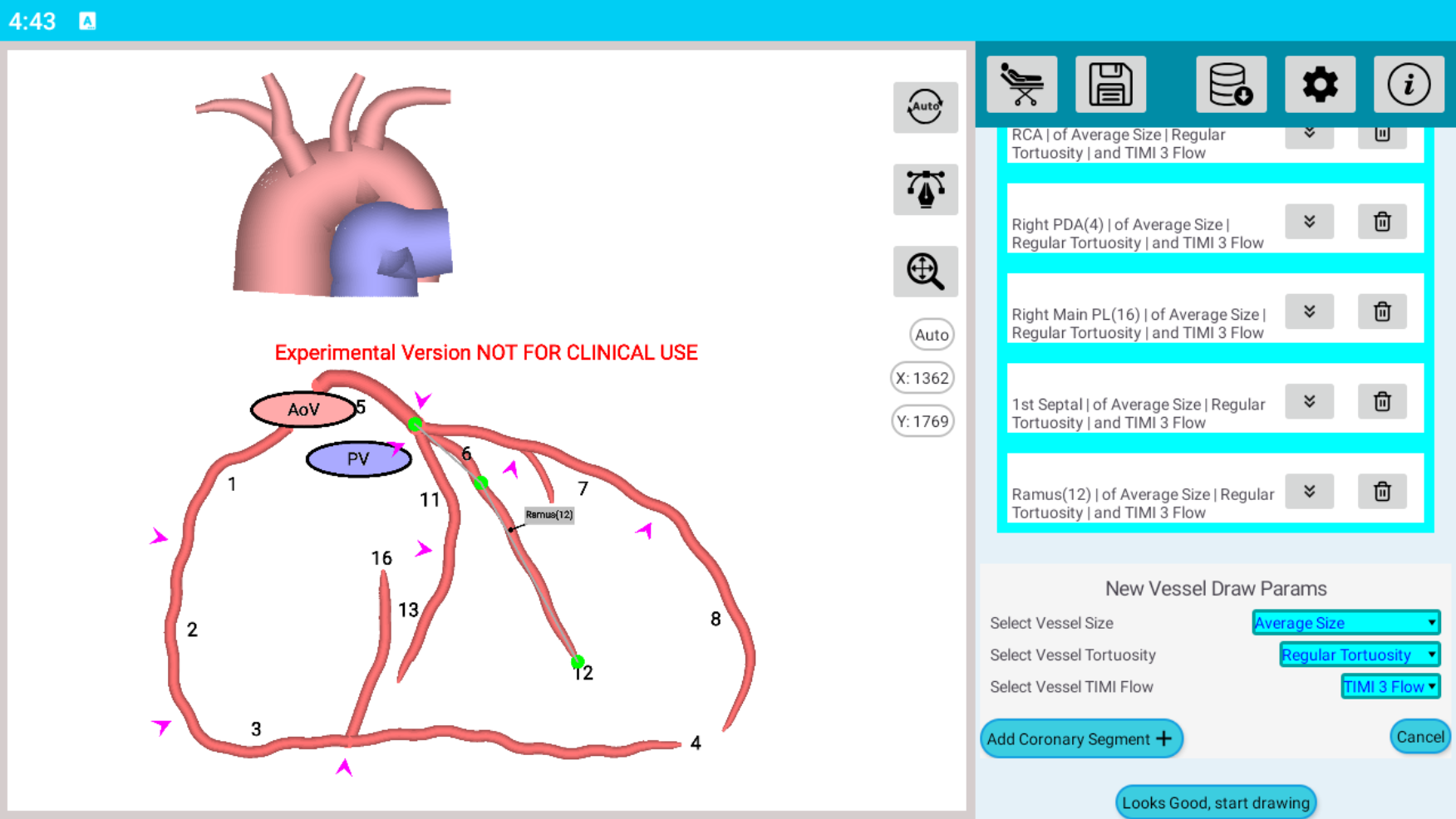This screenshot has width=1456, height=819.
Task: Delete the 1st Septal segment
Action: [1382, 402]
